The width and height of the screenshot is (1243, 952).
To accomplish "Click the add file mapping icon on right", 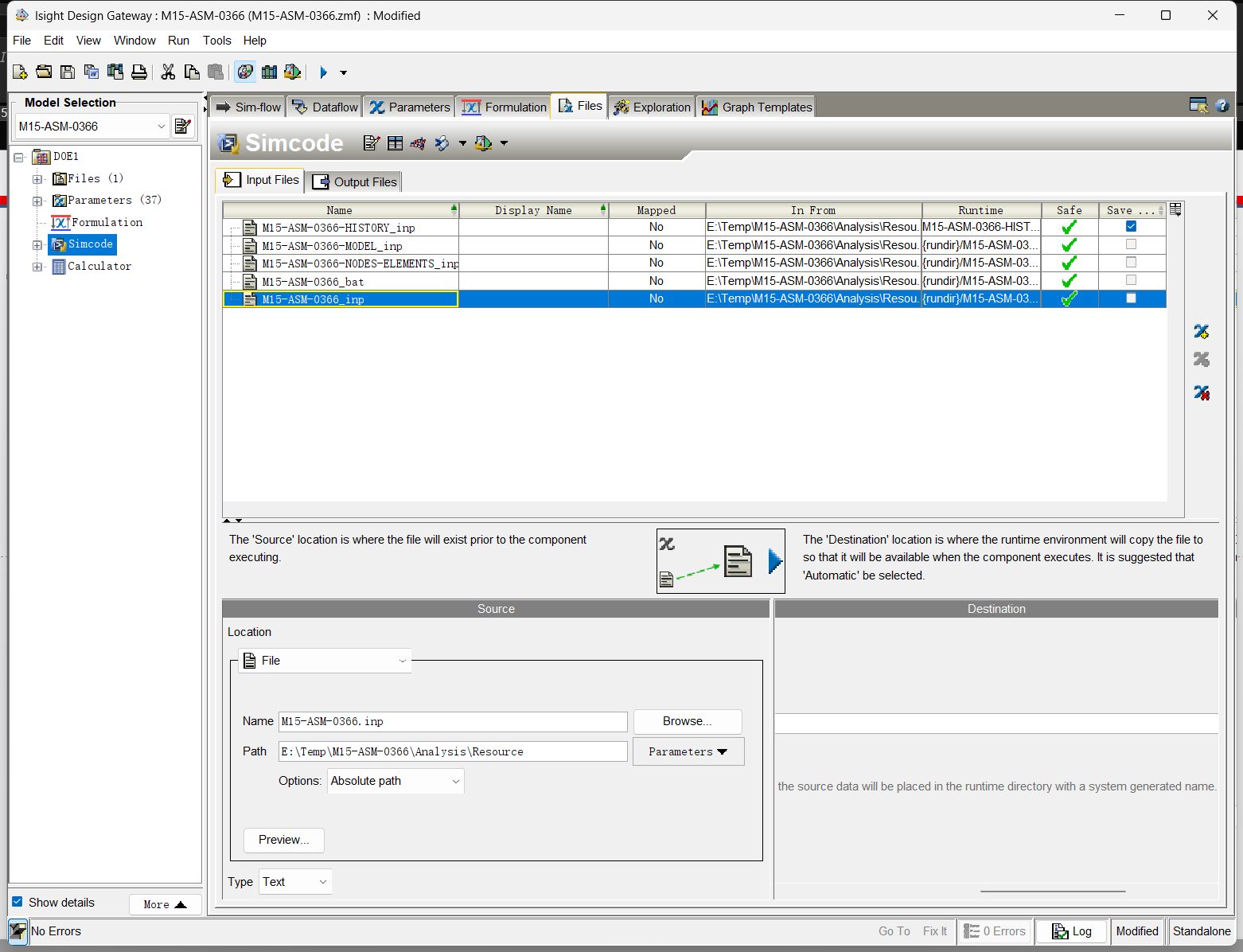I will tap(1201, 332).
